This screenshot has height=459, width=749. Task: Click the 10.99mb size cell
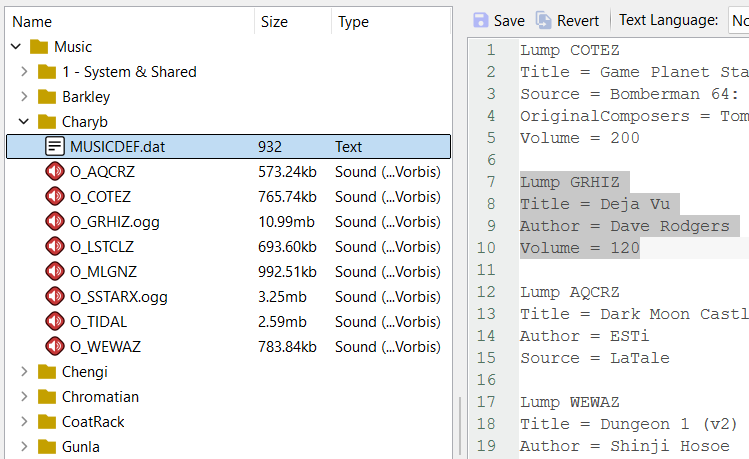tap(287, 222)
